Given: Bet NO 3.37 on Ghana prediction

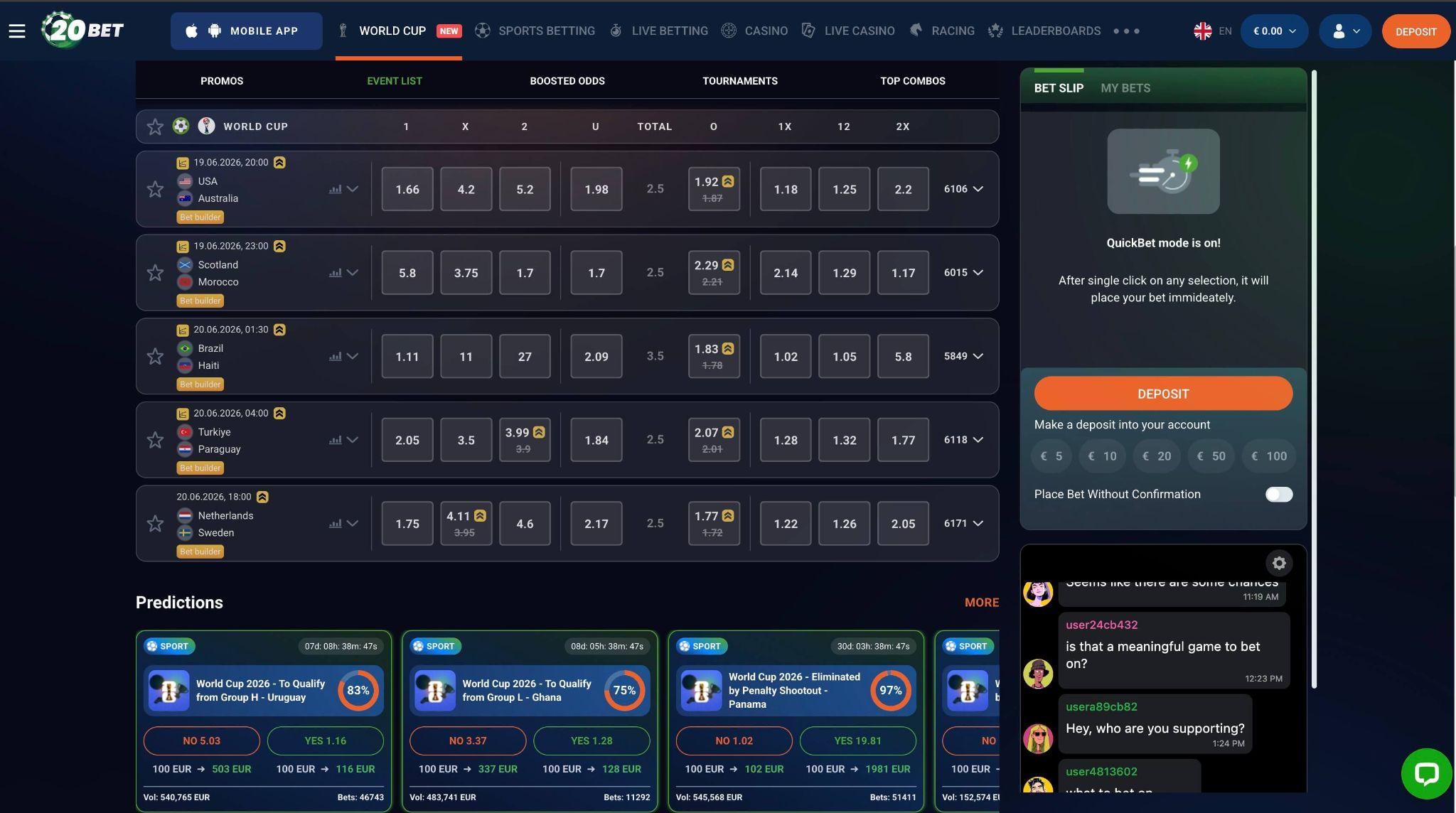Looking at the screenshot, I should pos(468,741).
